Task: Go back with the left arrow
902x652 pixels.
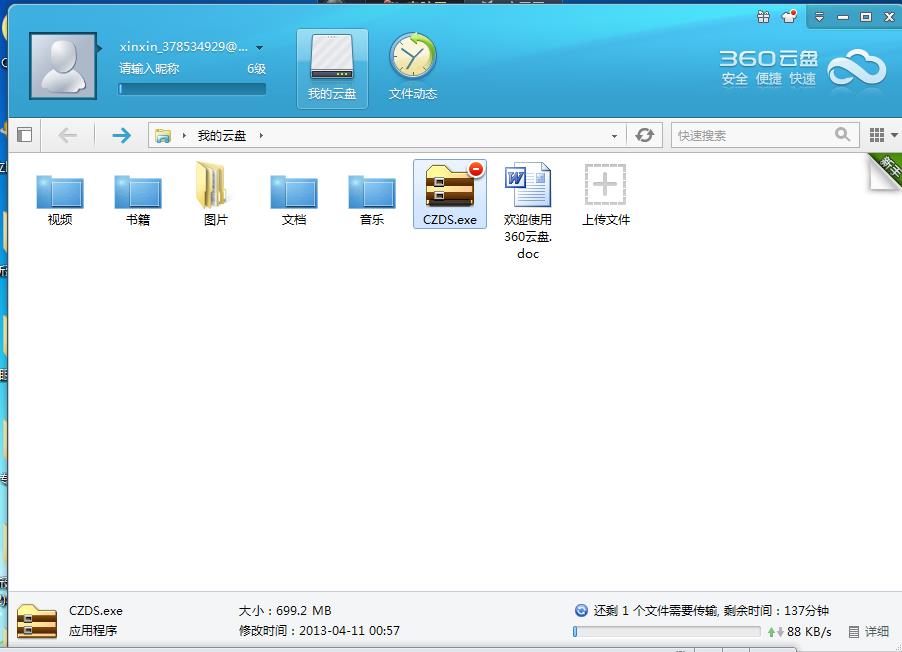Action: [x=67, y=135]
